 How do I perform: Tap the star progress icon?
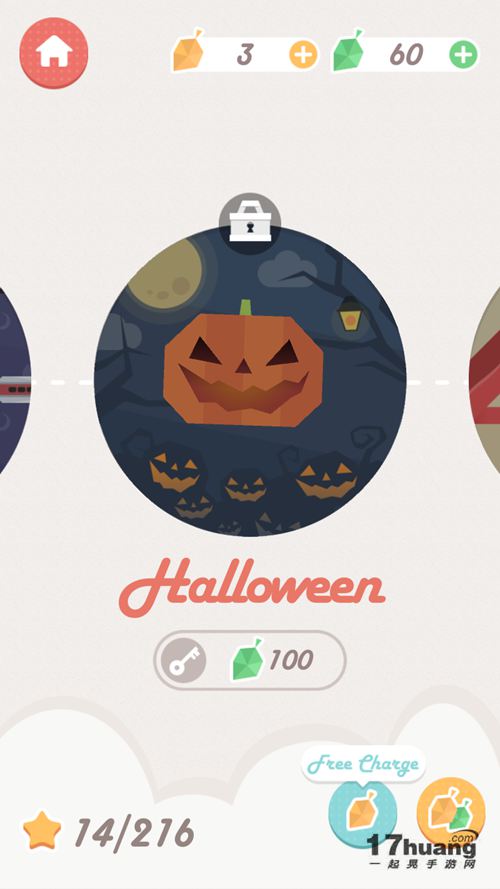42,830
